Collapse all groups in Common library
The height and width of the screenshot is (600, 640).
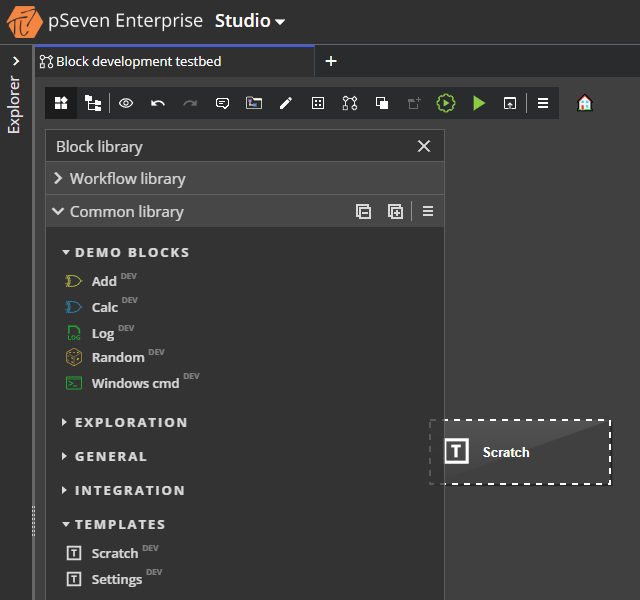(x=363, y=211)
